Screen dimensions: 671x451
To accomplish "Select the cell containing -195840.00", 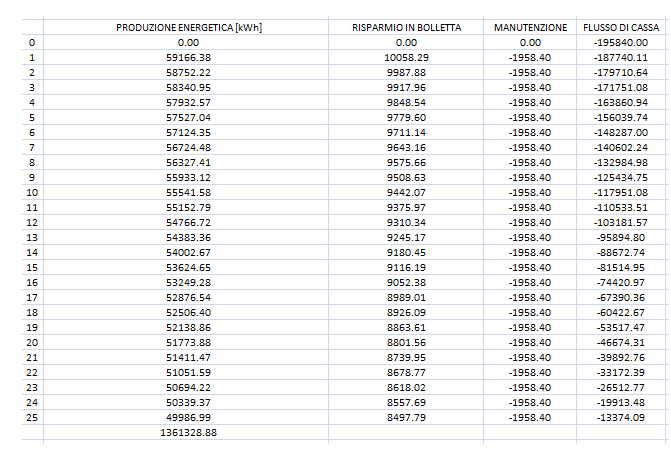I will coord(621,43).
